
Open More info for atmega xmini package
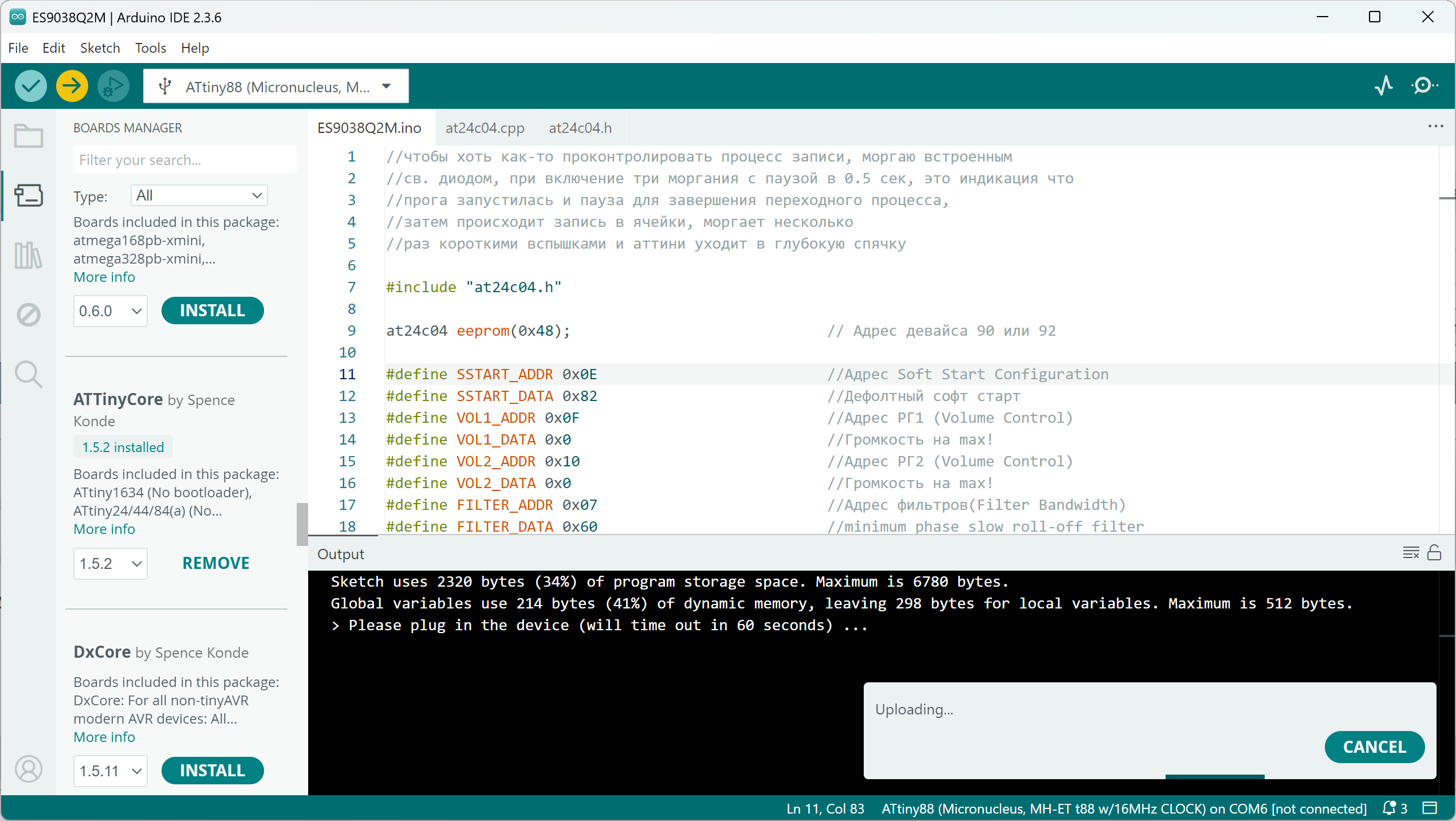(104, 277)
